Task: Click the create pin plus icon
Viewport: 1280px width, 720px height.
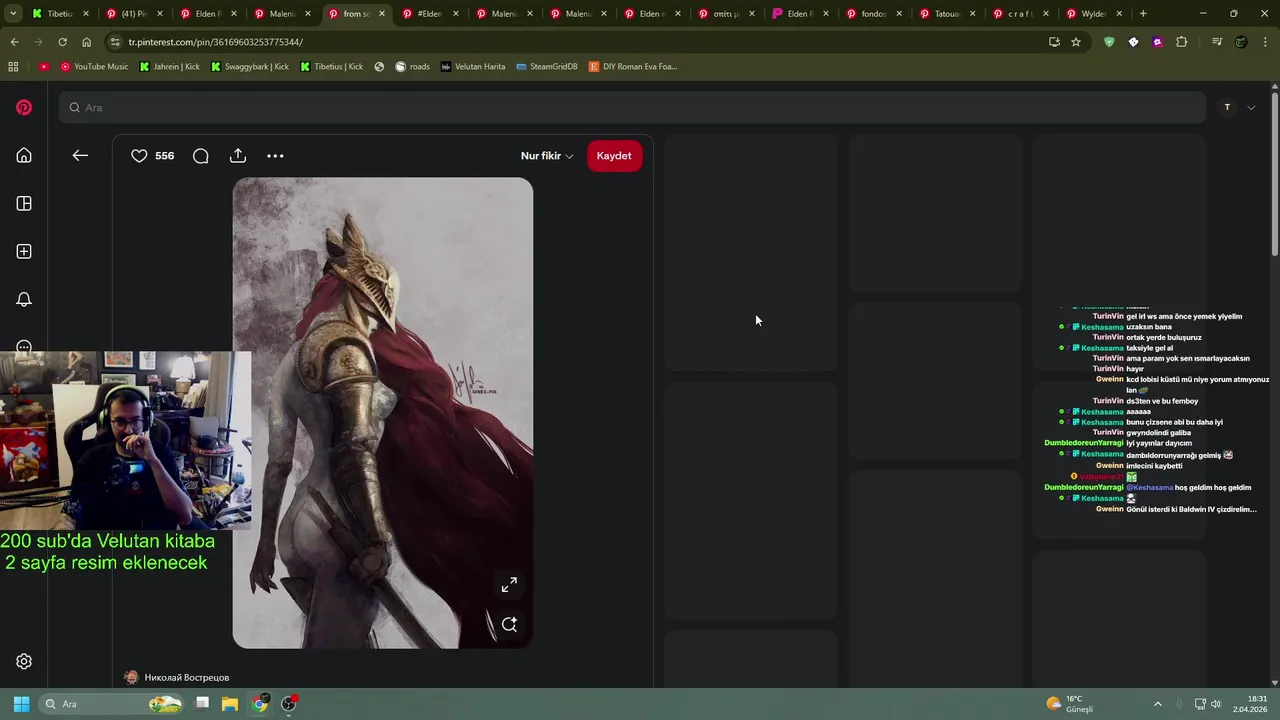Action: pyautogui.click(x=24, y=251)
